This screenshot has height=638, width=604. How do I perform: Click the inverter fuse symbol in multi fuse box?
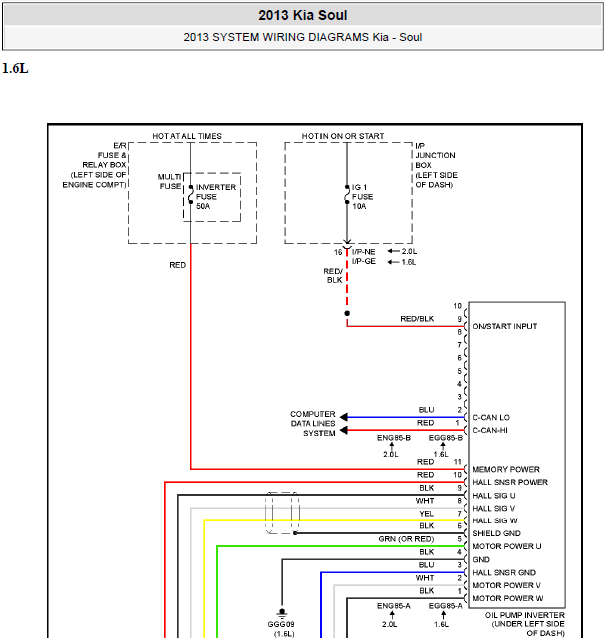(x=190, y=194)
